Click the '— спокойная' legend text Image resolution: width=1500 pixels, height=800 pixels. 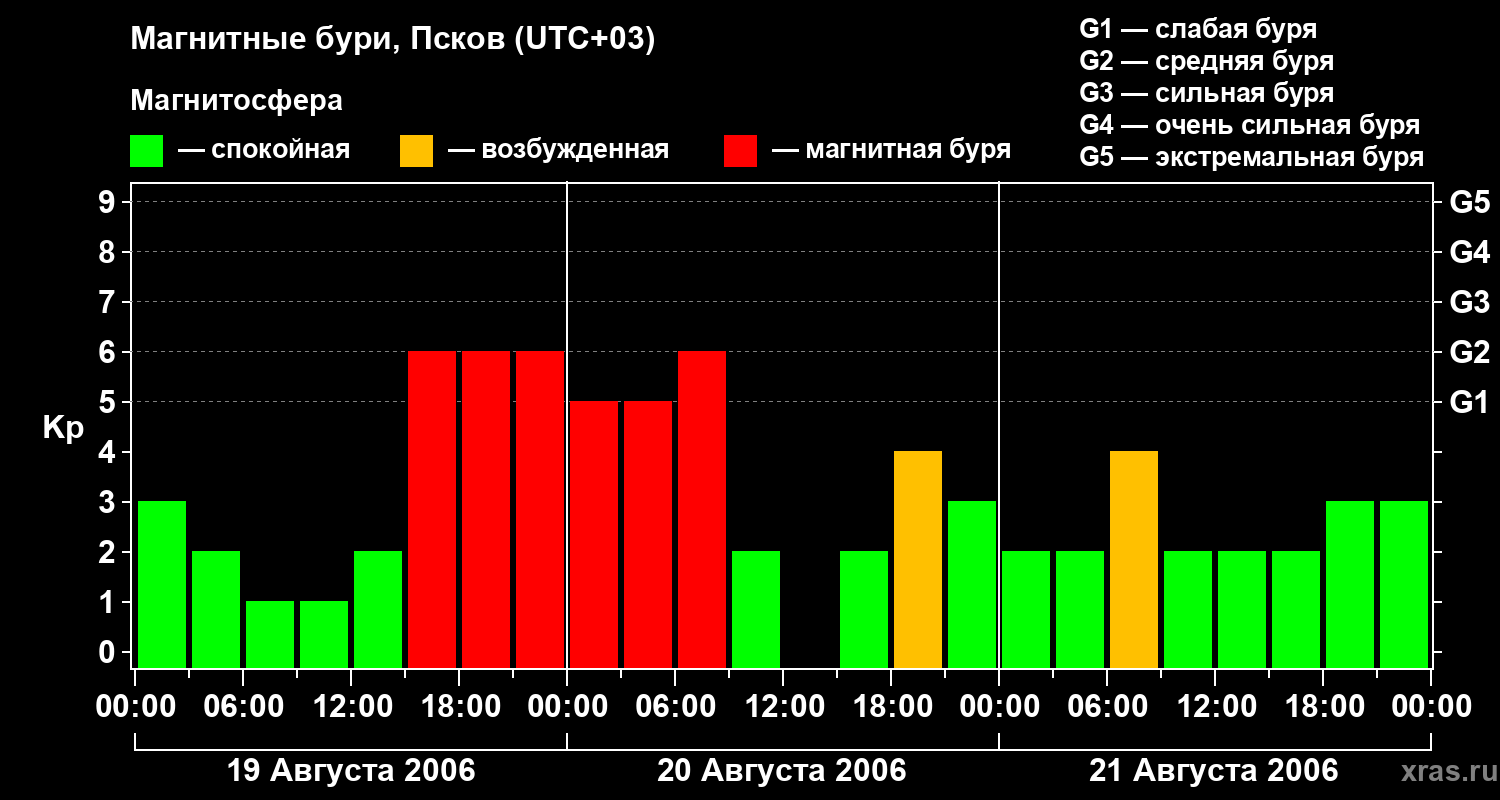(x=264, y=151)
